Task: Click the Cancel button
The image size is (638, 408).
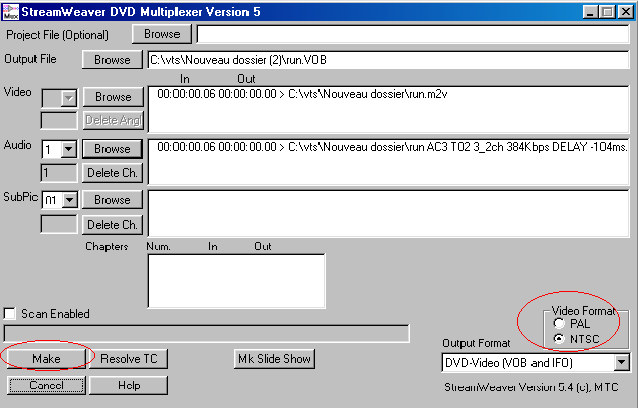Action: click(46, 385)
